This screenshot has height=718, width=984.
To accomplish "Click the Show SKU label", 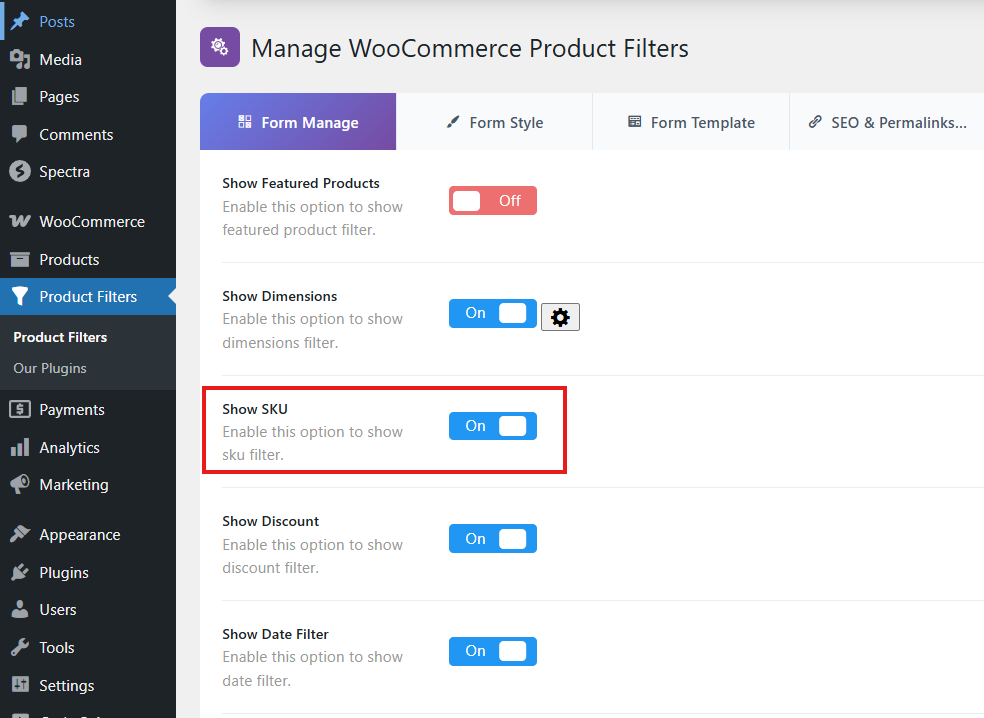I will 255,409.
